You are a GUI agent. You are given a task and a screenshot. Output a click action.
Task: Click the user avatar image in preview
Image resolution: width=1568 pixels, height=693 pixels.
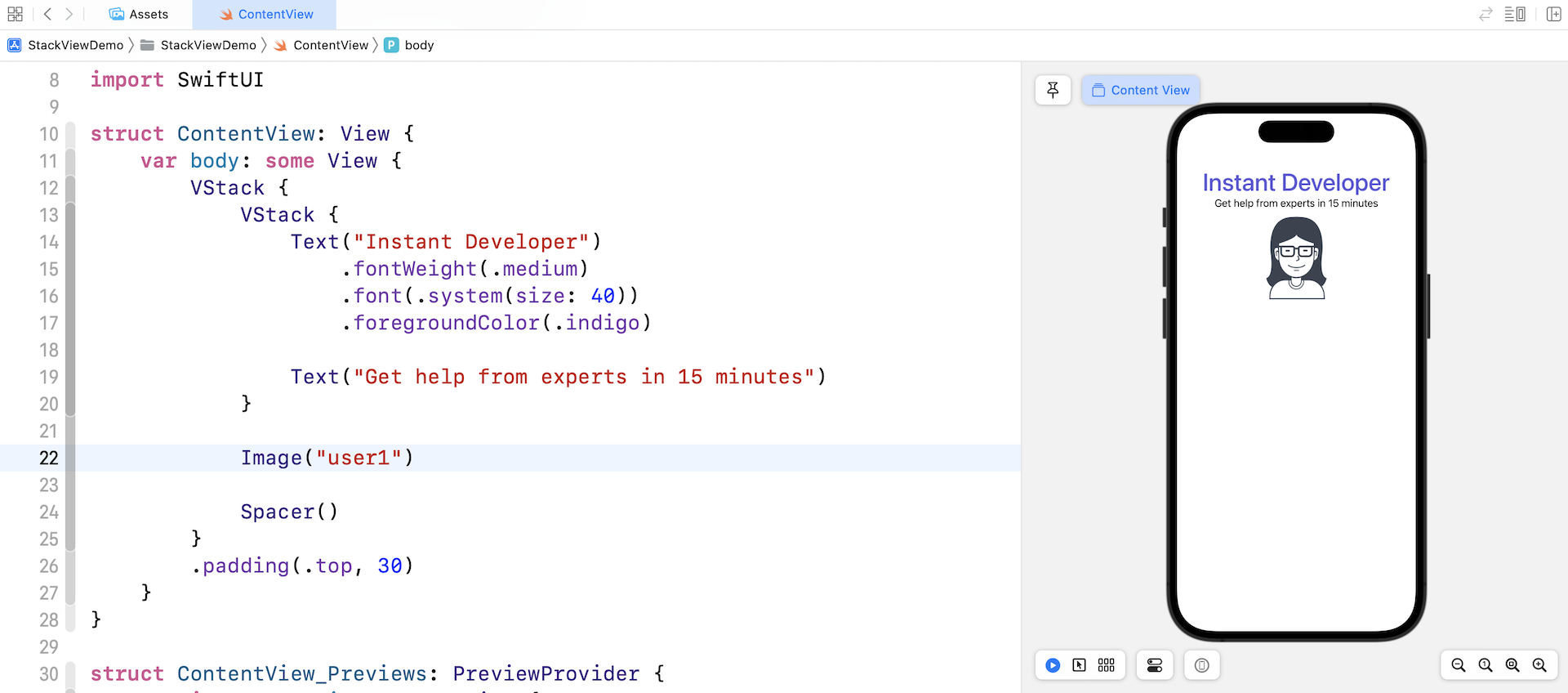click(x=1296, y=259)
